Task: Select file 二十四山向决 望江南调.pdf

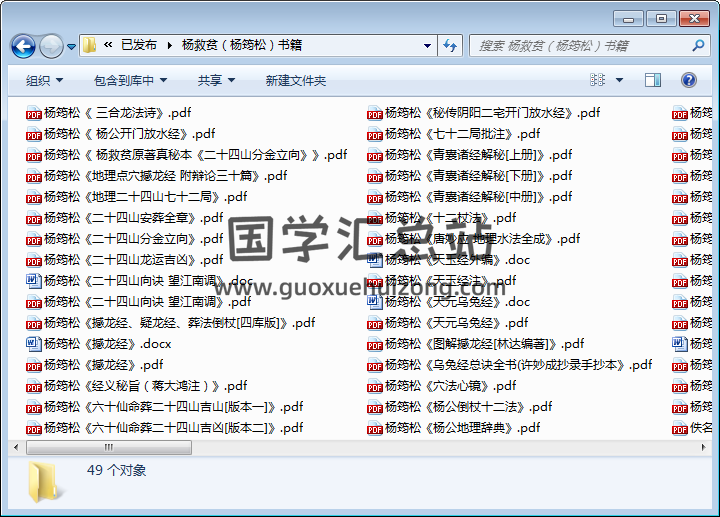Action: click(x=139, y=302)
